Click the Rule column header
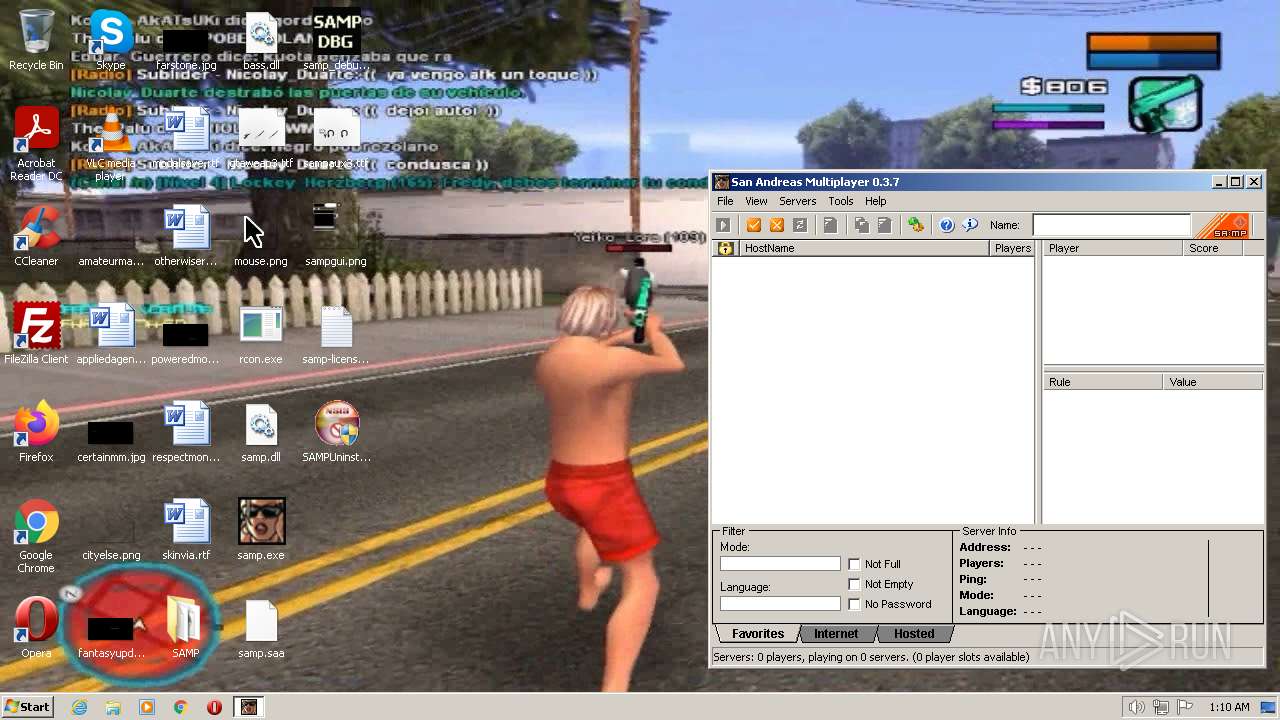Viewport: 1280px width, 720px height. (x=1104, y=382)
